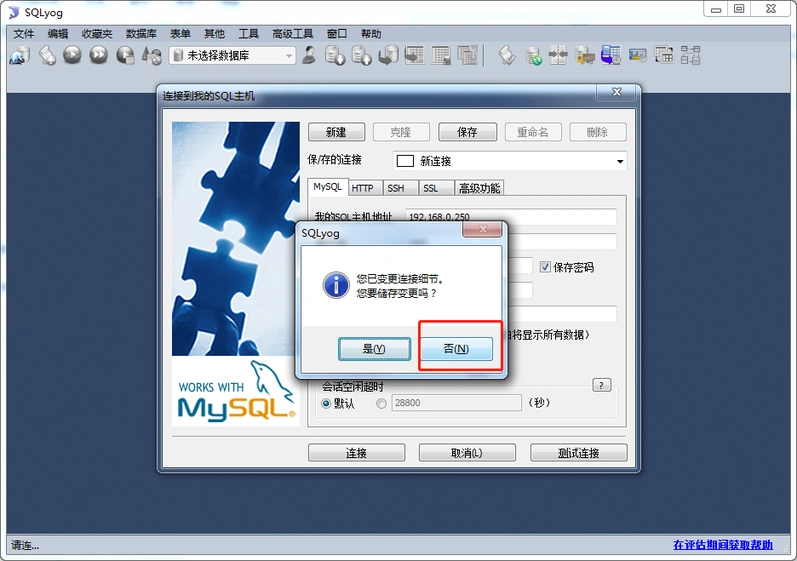The width and height of the screenshot is (797, 561).
Task: Click the stacked tables toolbar icon
Action: coord(468,55)
